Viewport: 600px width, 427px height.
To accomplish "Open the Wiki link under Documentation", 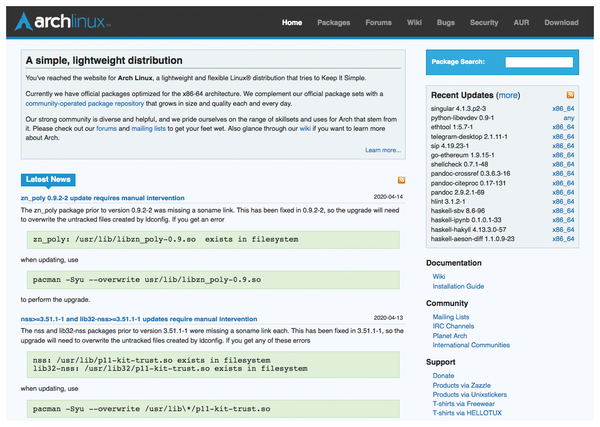I will point(439,276).
